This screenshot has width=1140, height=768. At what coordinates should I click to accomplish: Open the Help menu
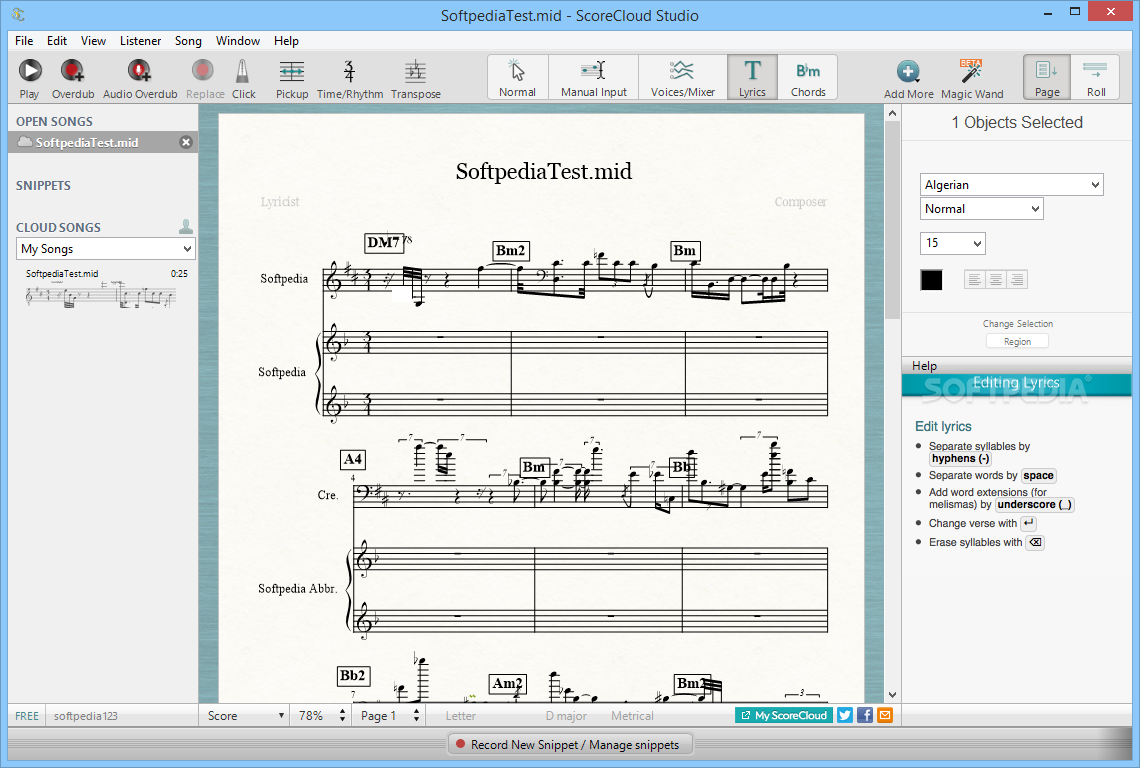coord(286,41)
